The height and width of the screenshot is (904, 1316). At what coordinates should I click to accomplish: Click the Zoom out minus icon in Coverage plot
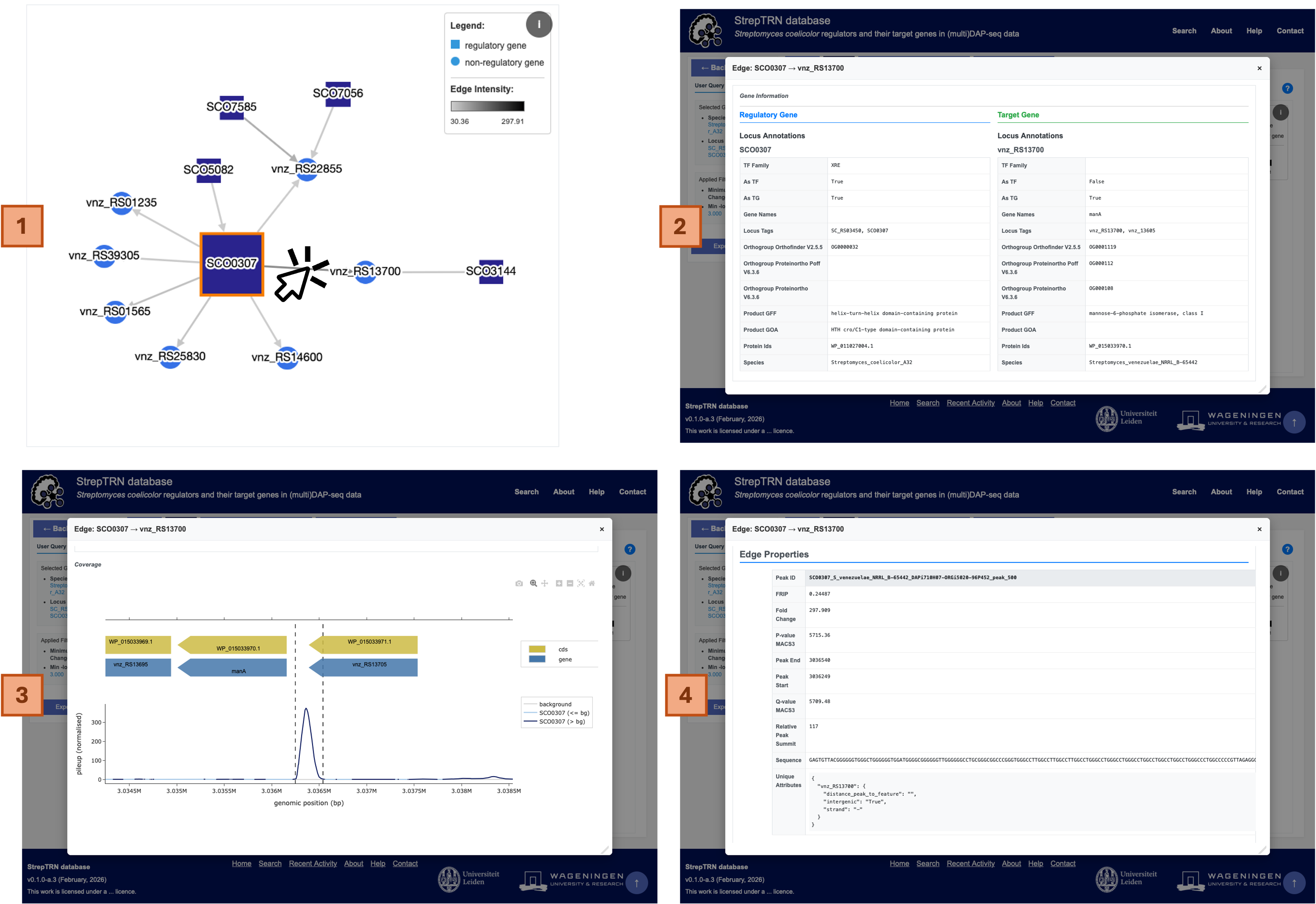(x=570, y=583)
